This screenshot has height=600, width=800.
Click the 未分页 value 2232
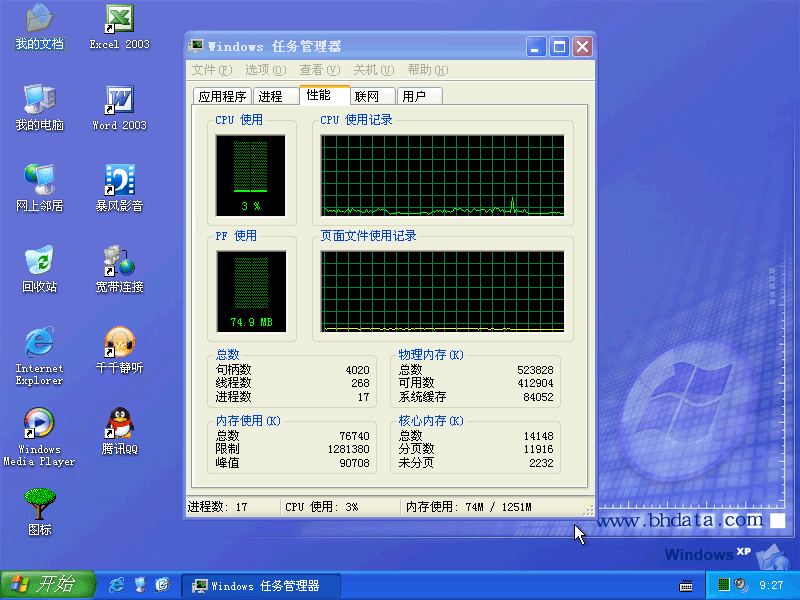tap(541, 463)
